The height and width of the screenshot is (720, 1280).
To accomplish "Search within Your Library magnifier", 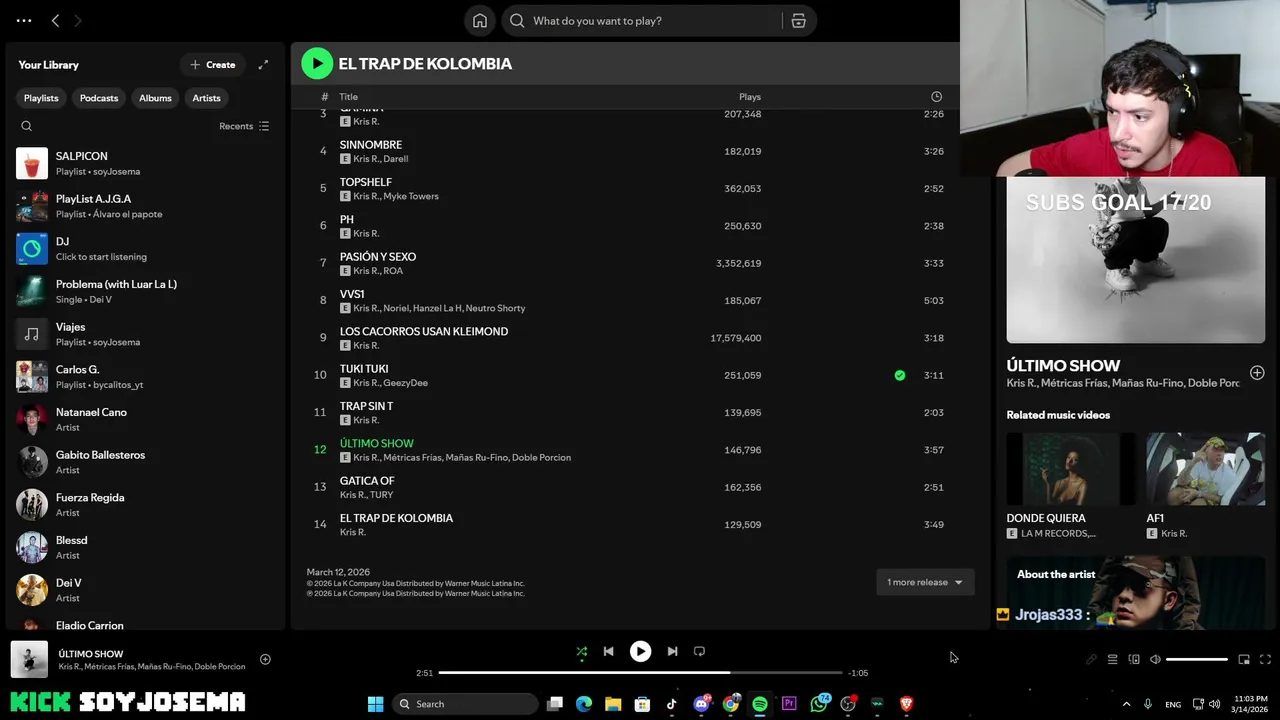I will coord(27,126).
